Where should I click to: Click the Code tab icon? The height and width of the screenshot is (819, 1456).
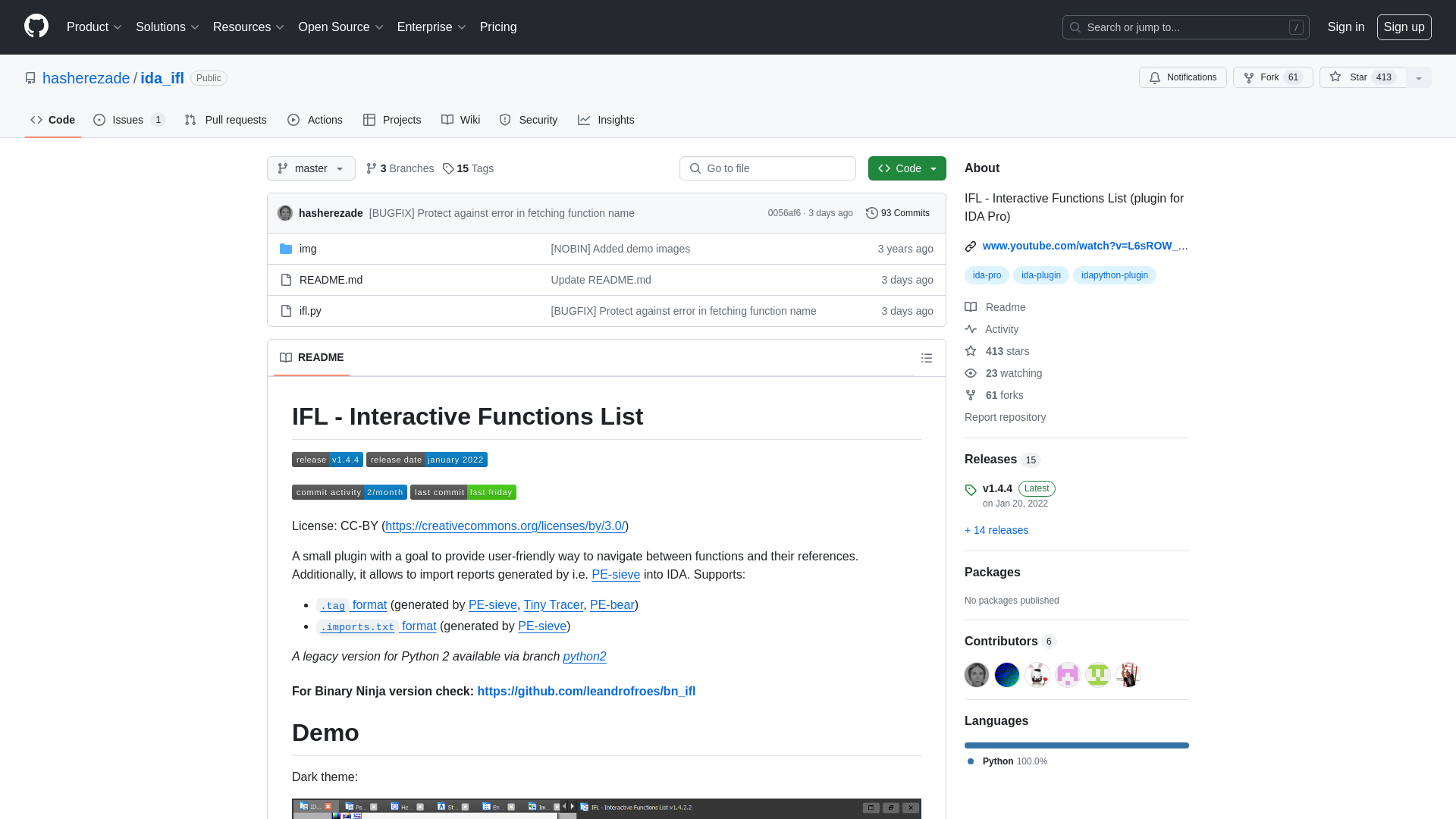coord(36,120)
